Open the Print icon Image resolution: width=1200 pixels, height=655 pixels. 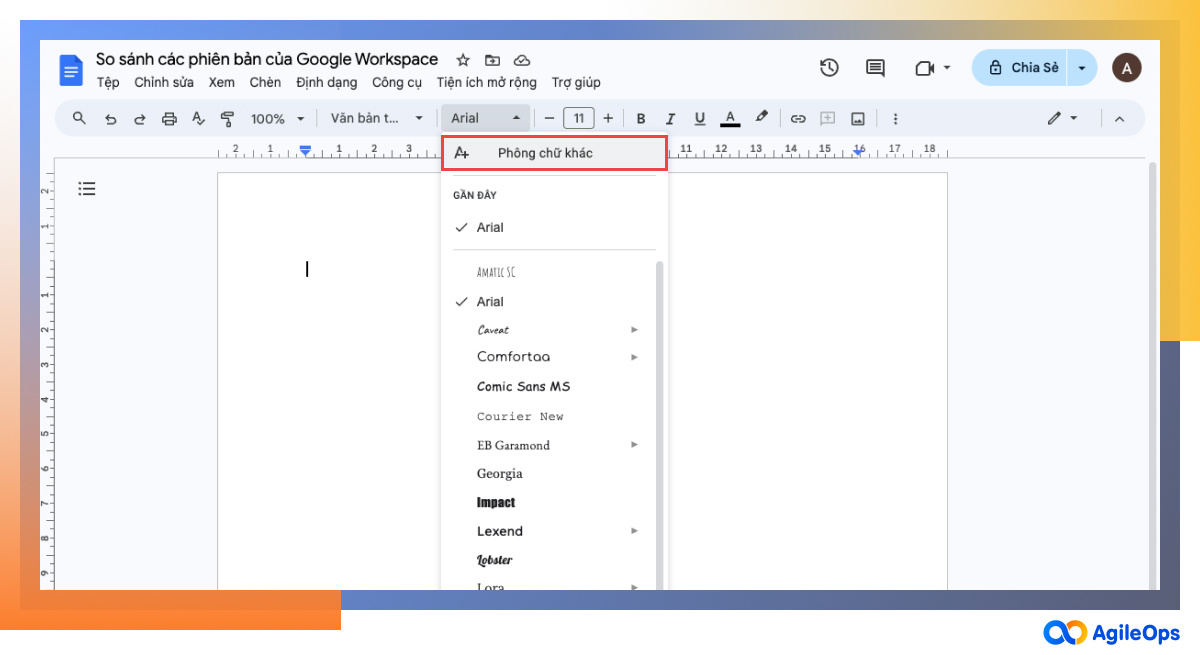coord(169,118)
